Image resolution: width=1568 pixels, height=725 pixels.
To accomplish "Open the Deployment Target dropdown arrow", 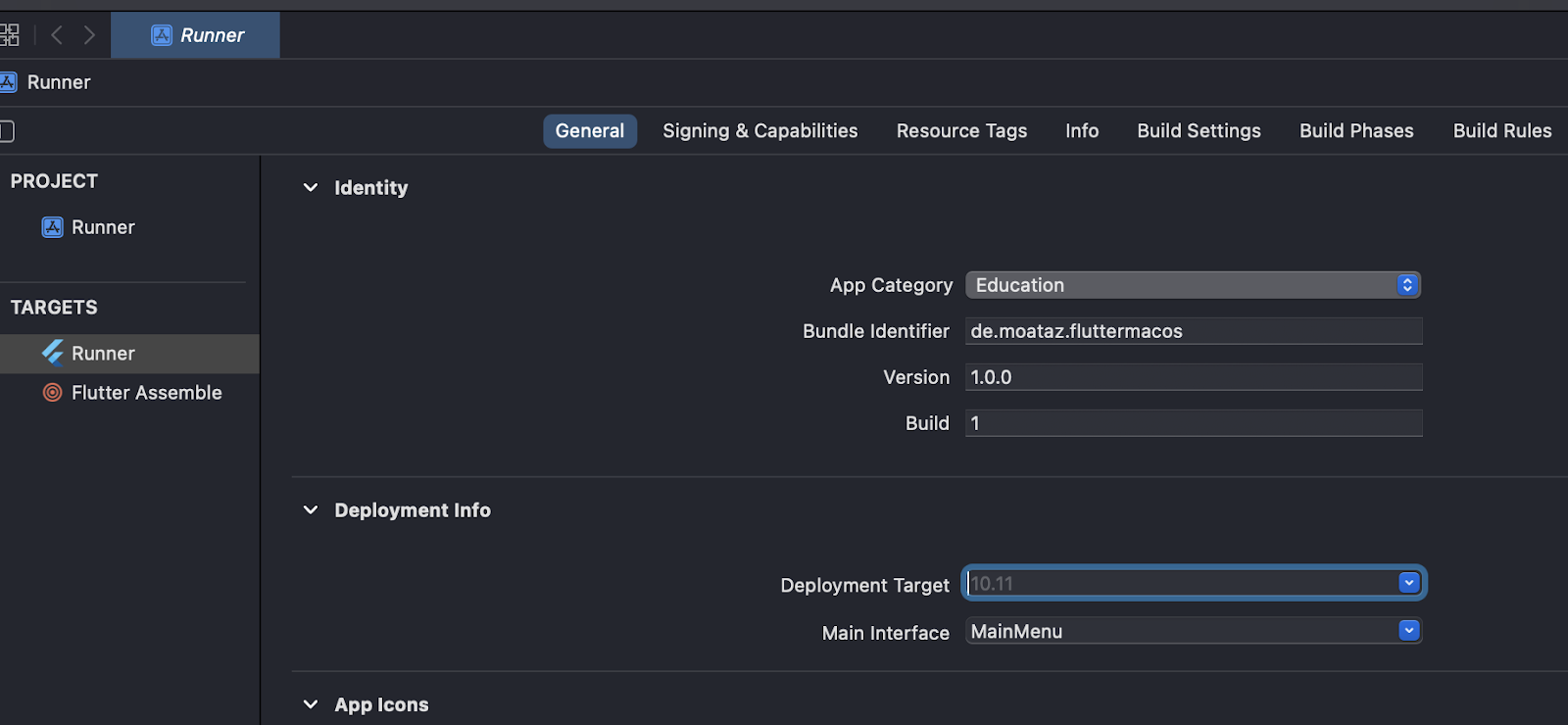I will (x=1409, y=583).
